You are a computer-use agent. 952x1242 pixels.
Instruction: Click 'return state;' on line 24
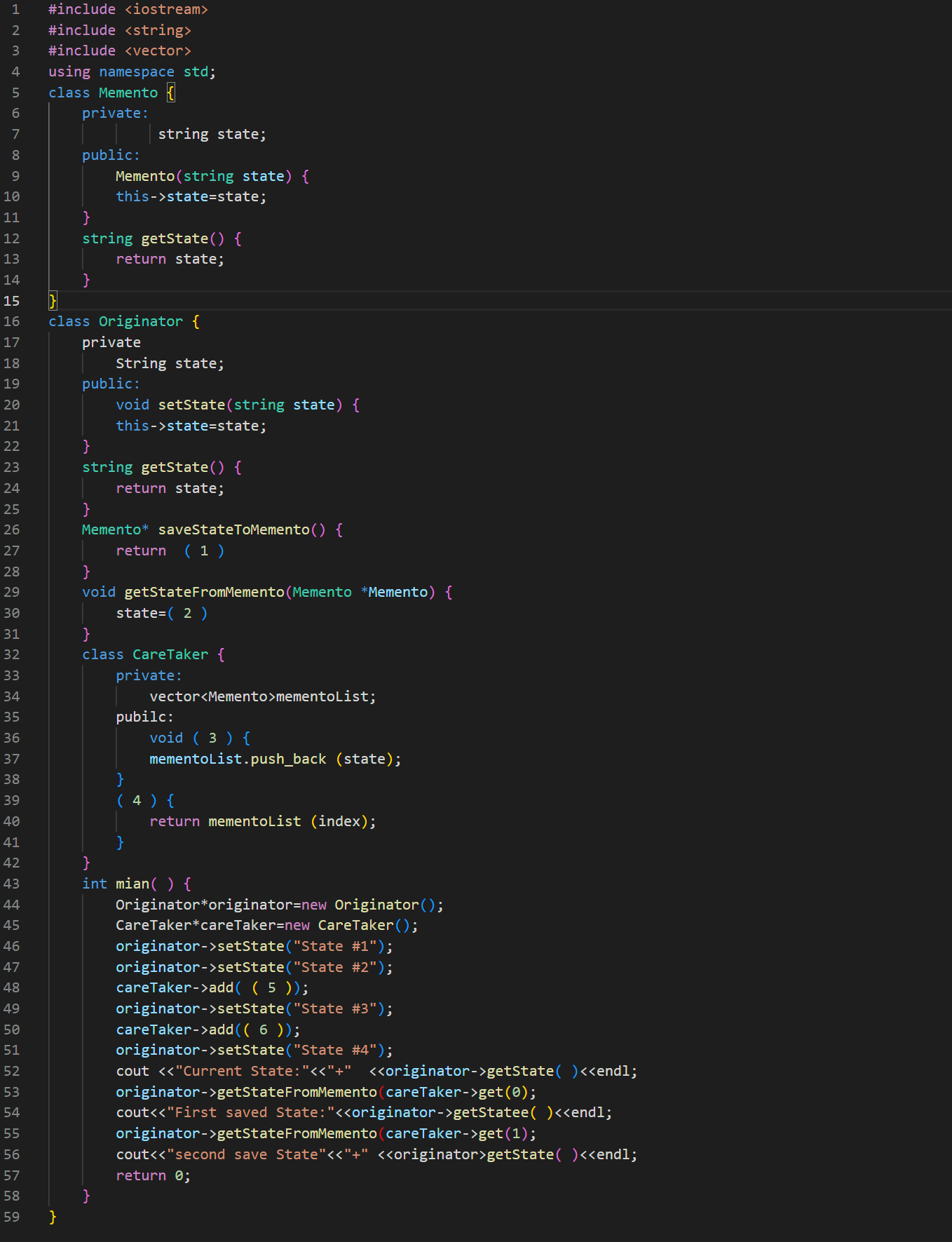170,489
